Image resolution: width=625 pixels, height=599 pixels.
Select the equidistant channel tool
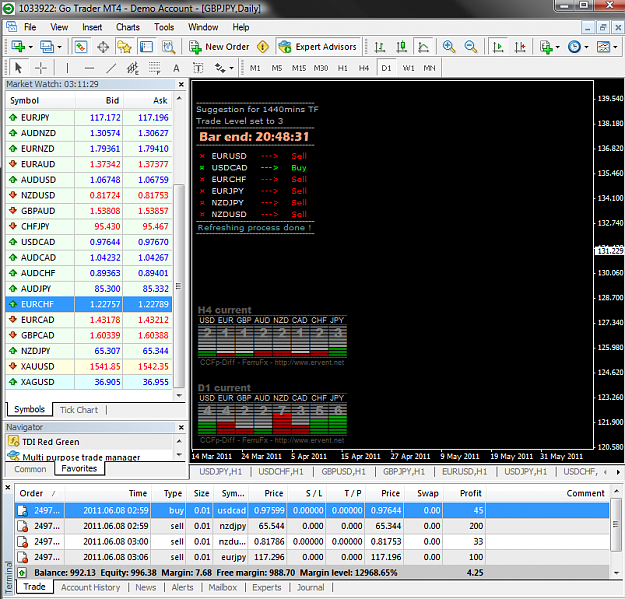[x=133, y=68]
